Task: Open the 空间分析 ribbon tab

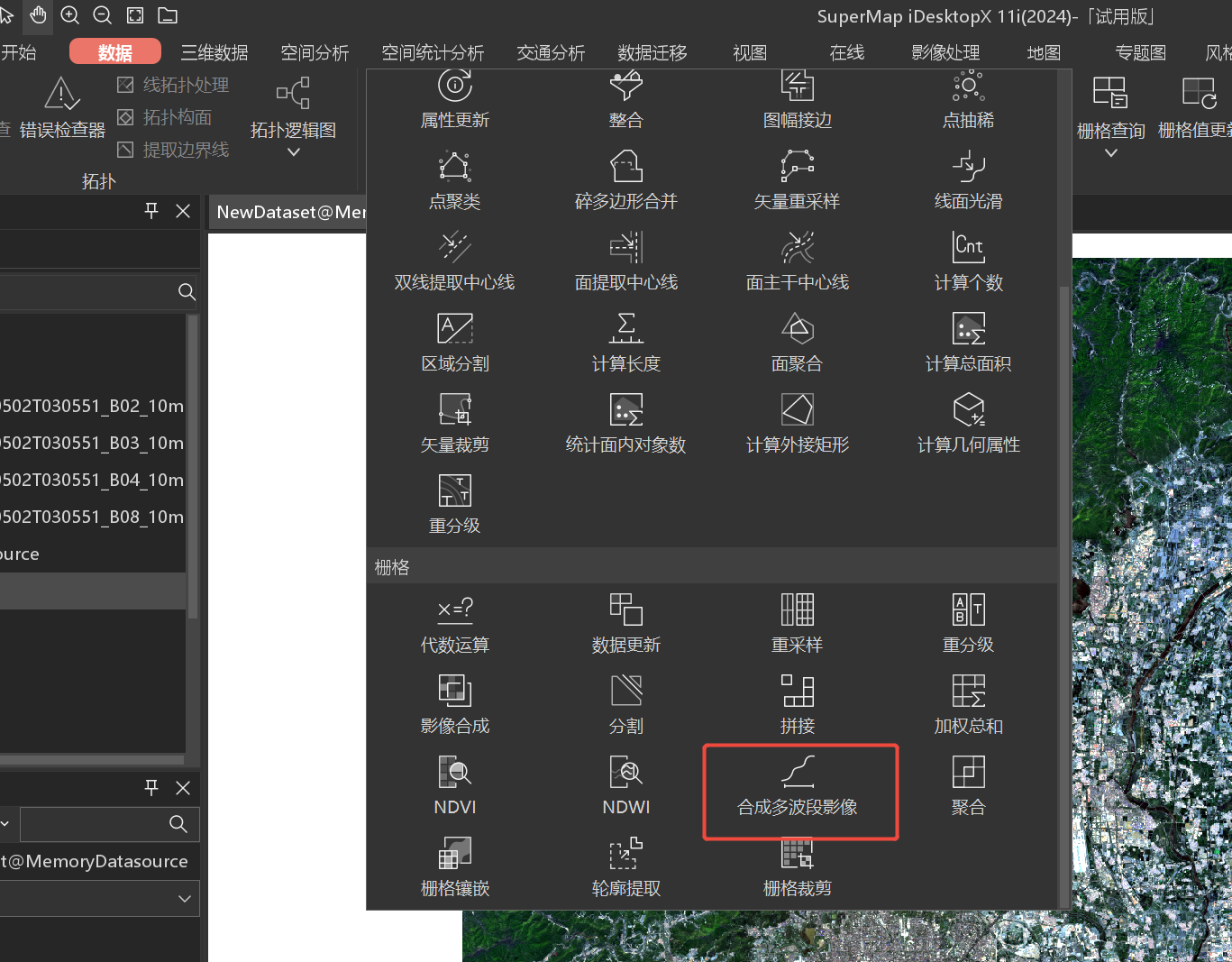Action: (x=315, y=53)
